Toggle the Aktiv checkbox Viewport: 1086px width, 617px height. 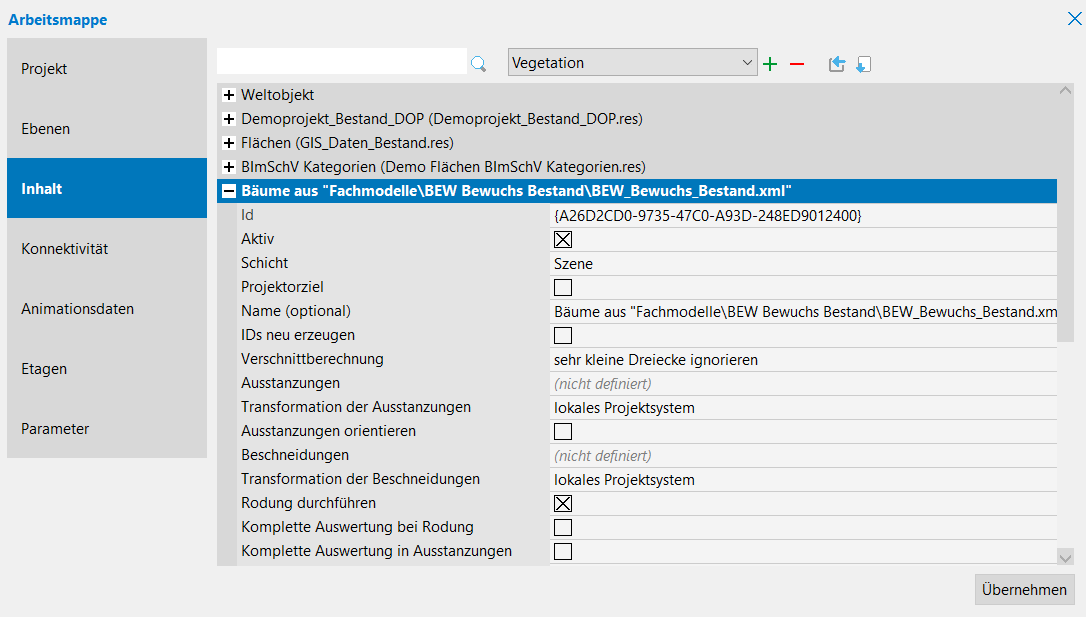563,239
